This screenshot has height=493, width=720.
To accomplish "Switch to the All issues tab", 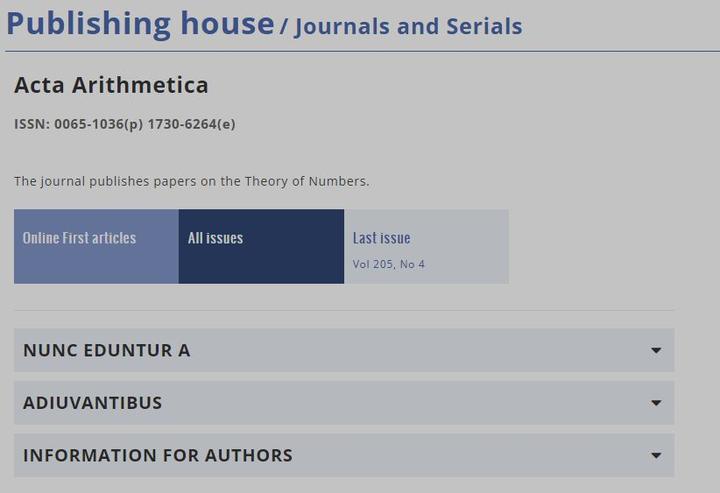I will [216, 238].
